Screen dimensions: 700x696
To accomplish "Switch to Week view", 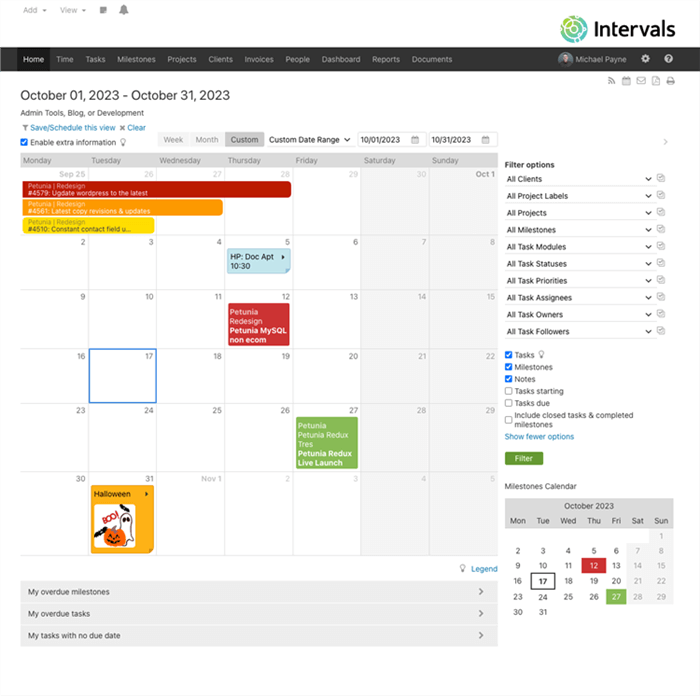I will click(x=173, y=140).
